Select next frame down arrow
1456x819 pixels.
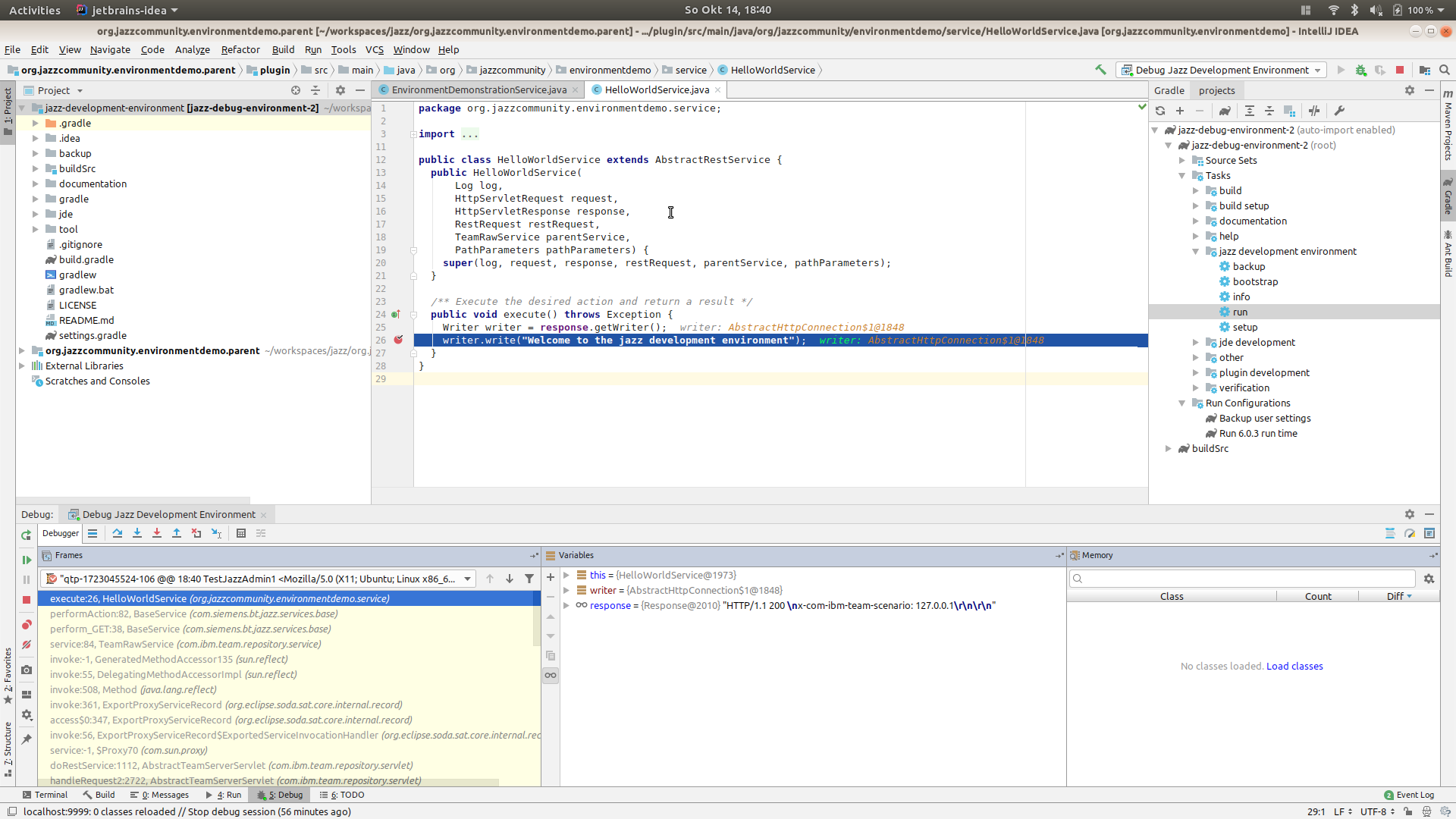[510, 579]
